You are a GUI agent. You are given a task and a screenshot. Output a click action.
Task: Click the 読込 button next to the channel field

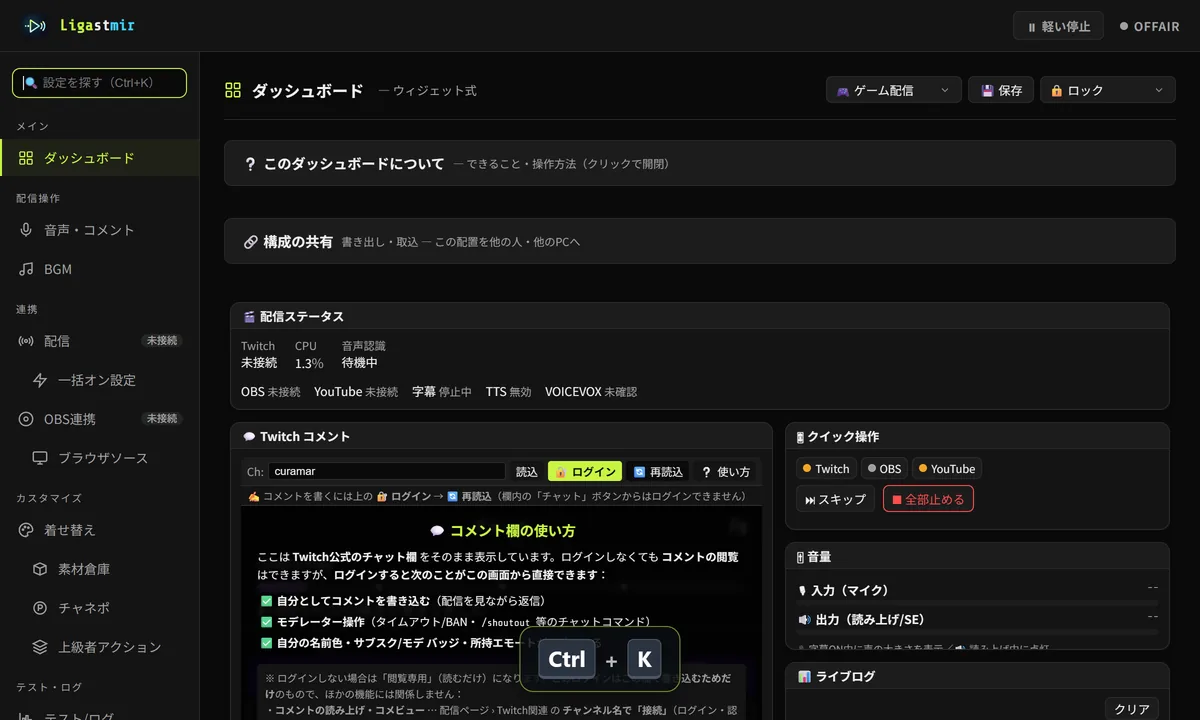tap(527, 471)
